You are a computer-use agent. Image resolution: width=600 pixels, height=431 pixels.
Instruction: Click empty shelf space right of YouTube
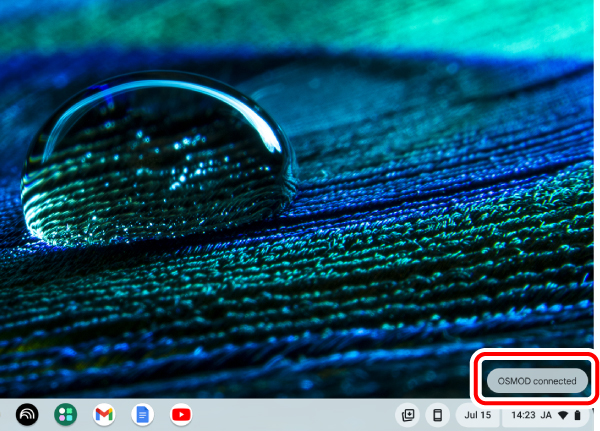290,414
